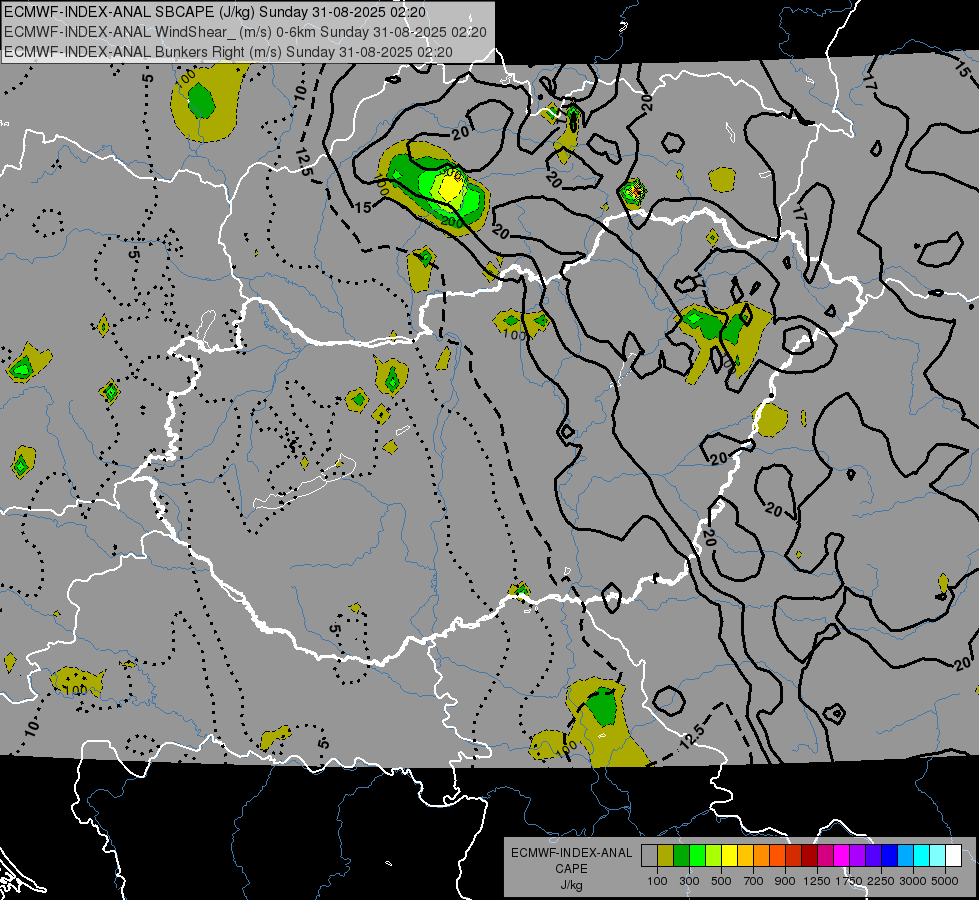Click the legend tick label 2250

[880, 881]
